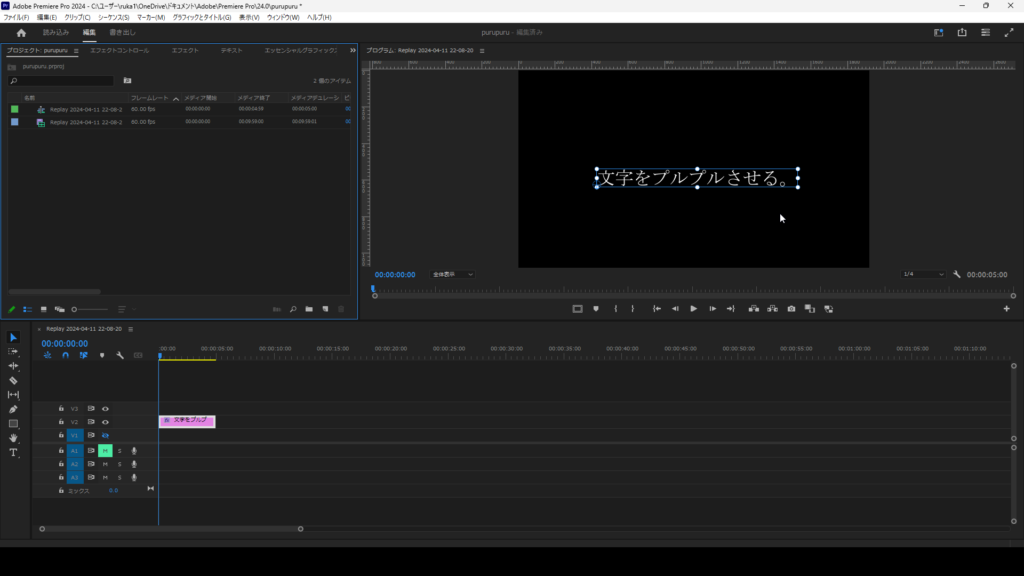Expand the hidden panel tabs overflow chevron
The height and width of the screenshot is (576, 1024).
(x=352, y=50)
